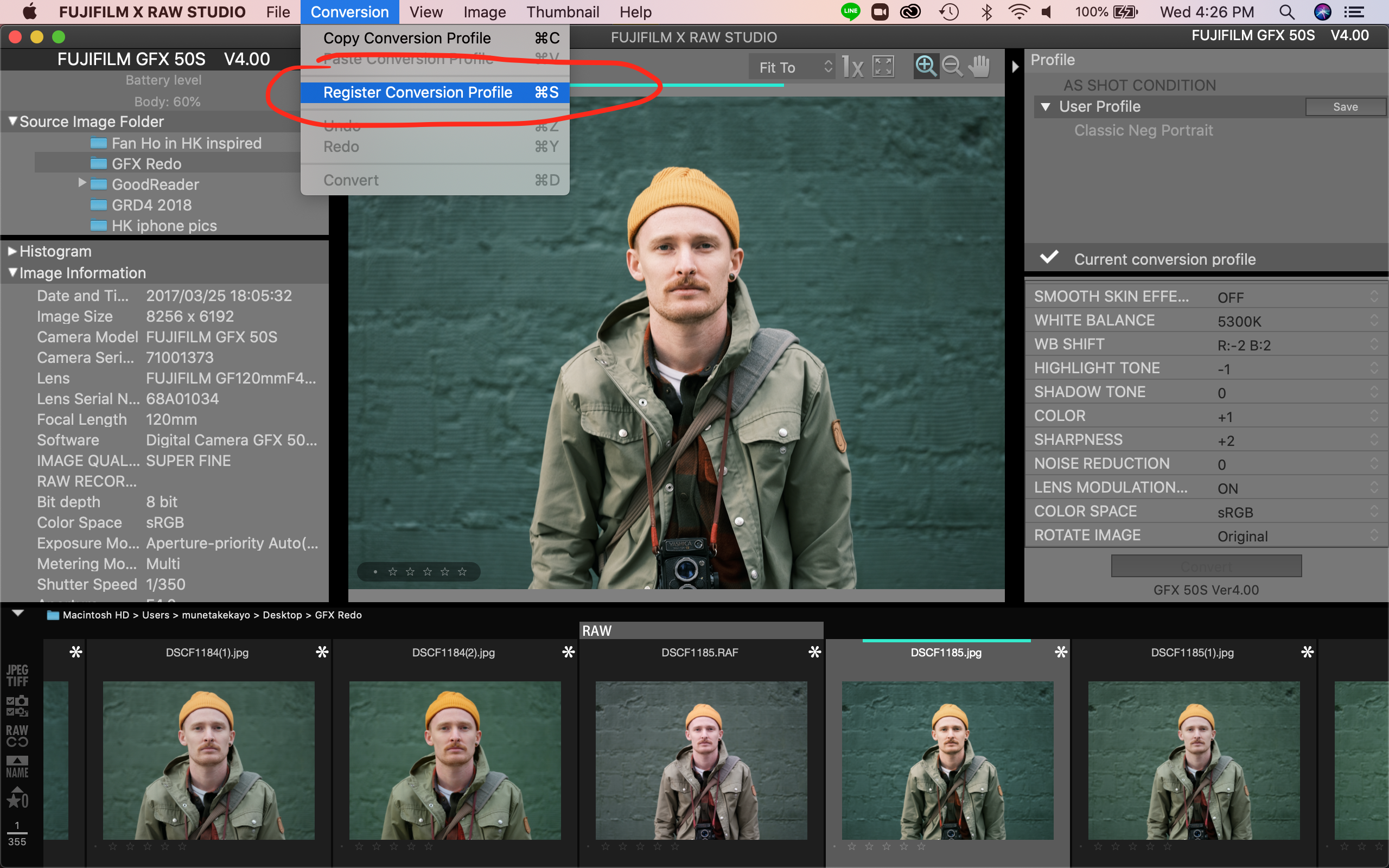Open the Thumbnail menu
1389x868 pixels.
563,11
